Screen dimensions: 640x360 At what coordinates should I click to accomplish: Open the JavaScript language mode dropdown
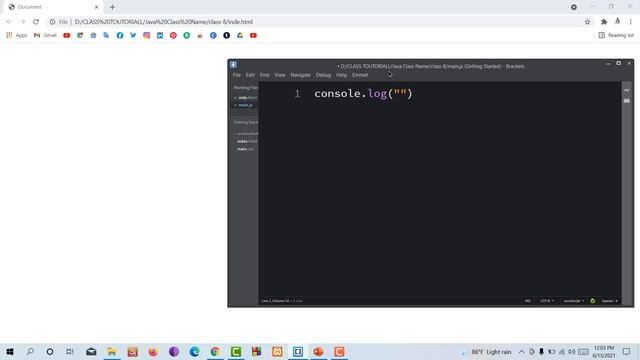click(573, 301)
